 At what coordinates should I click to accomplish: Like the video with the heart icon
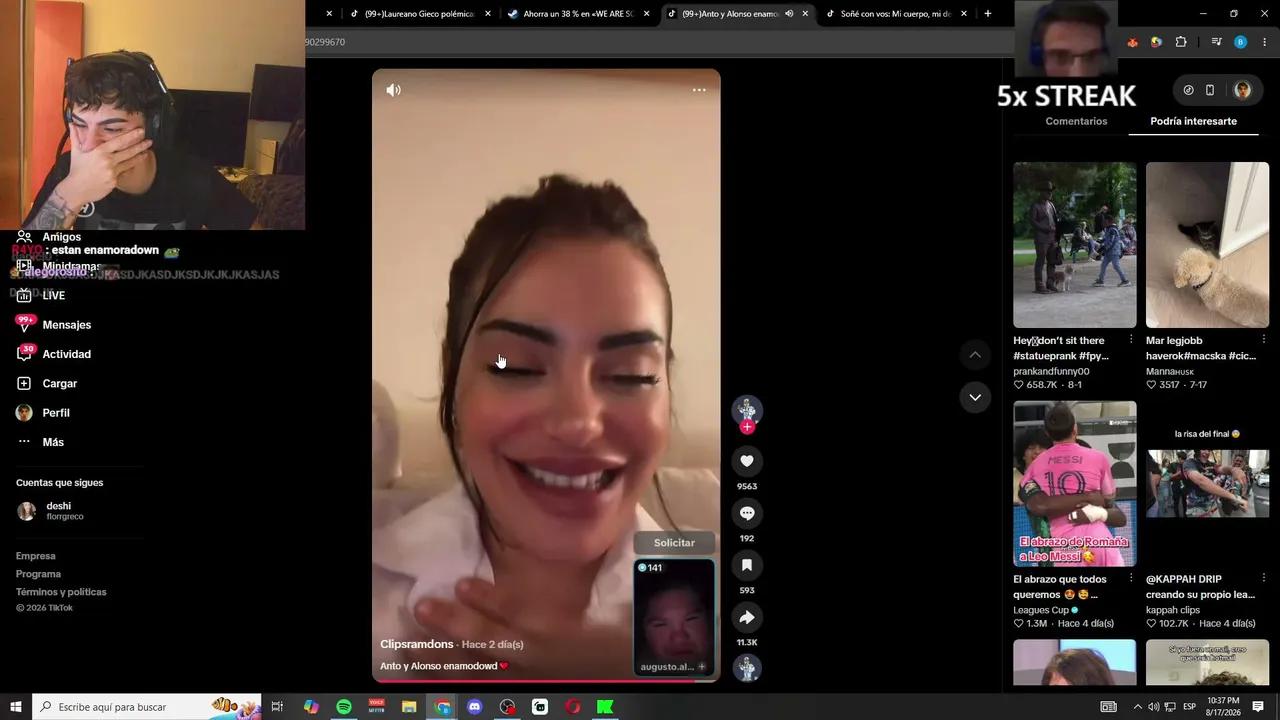(x=747, y=461)
